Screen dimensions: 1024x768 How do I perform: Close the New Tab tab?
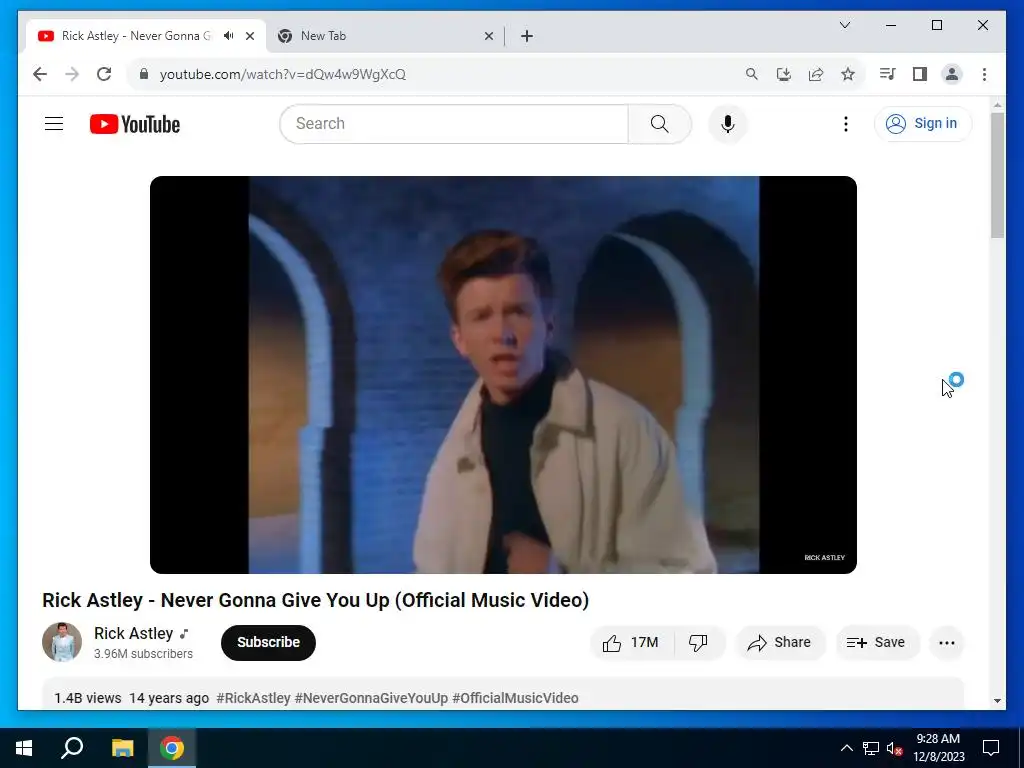pos(488,36)
